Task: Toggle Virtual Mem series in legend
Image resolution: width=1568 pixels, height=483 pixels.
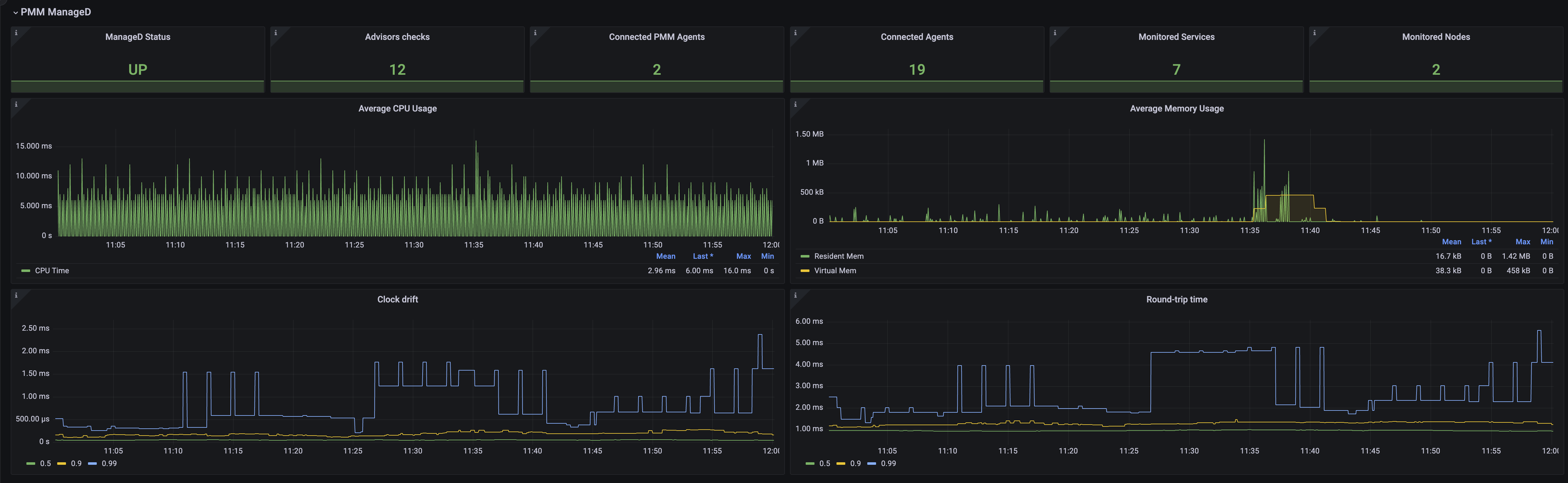Action: (835, 271)
